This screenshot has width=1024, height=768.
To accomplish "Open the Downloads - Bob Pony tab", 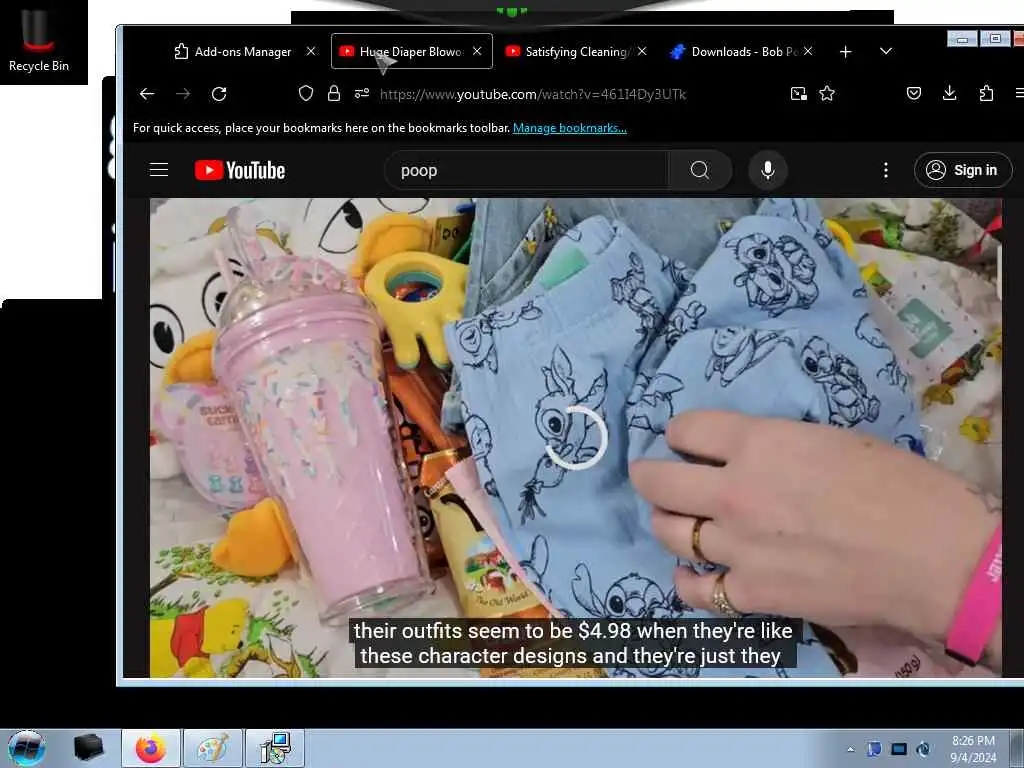I will point(743,52).
